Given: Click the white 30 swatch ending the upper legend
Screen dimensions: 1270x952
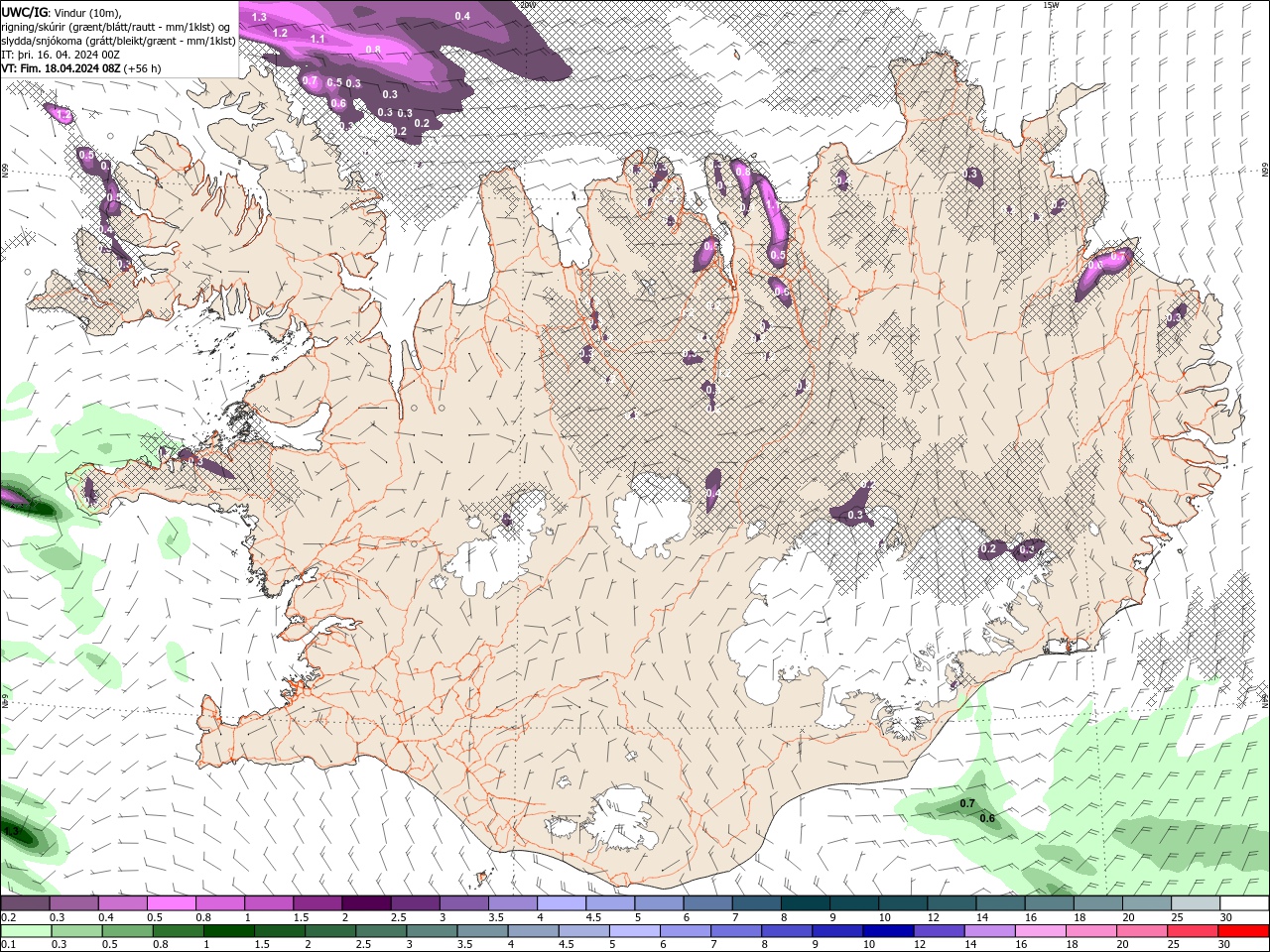Looking at the screenshot, I should point(1243,903).
